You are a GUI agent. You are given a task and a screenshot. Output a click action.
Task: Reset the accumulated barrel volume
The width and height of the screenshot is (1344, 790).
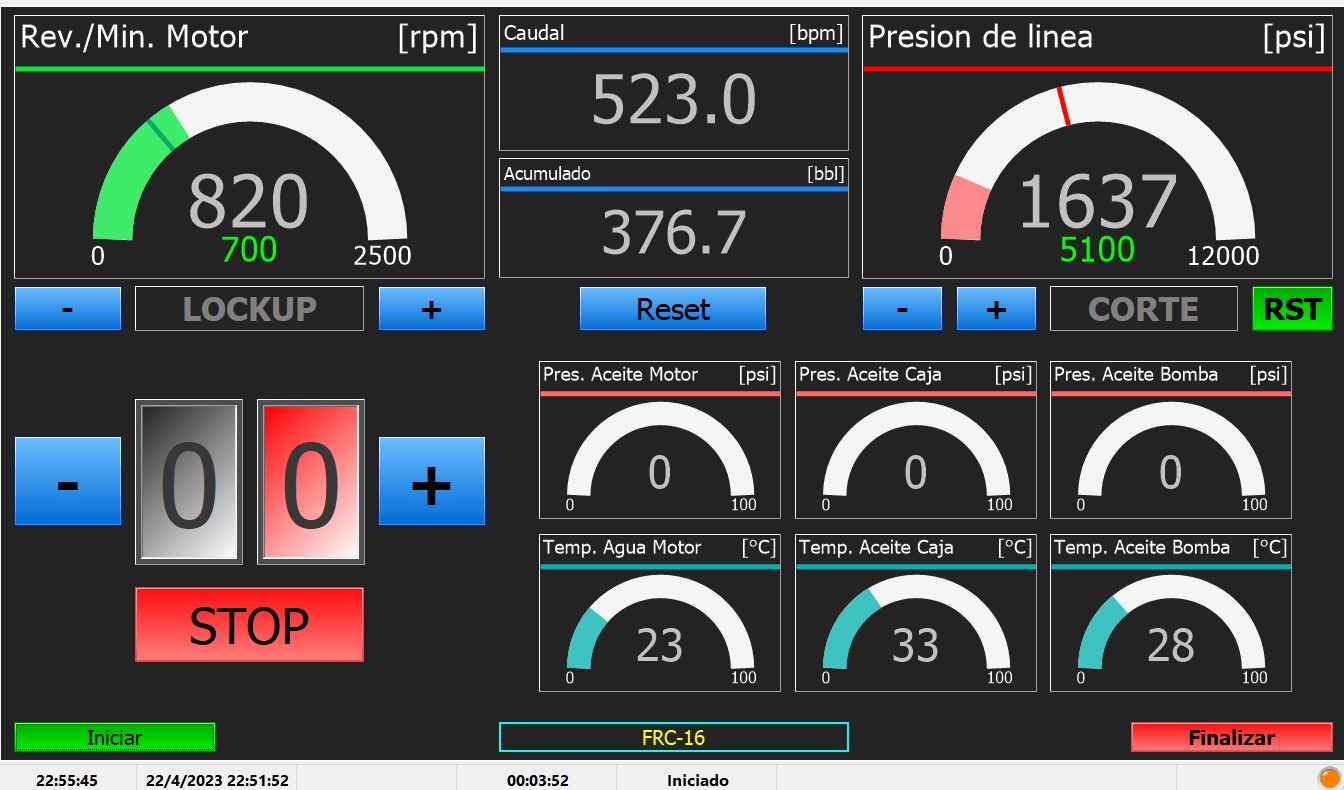coord(673,309)
